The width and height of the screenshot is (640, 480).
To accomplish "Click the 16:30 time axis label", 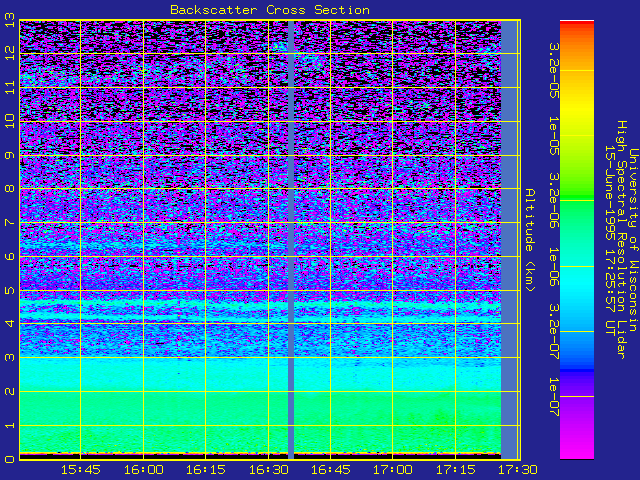I will 268,470.
